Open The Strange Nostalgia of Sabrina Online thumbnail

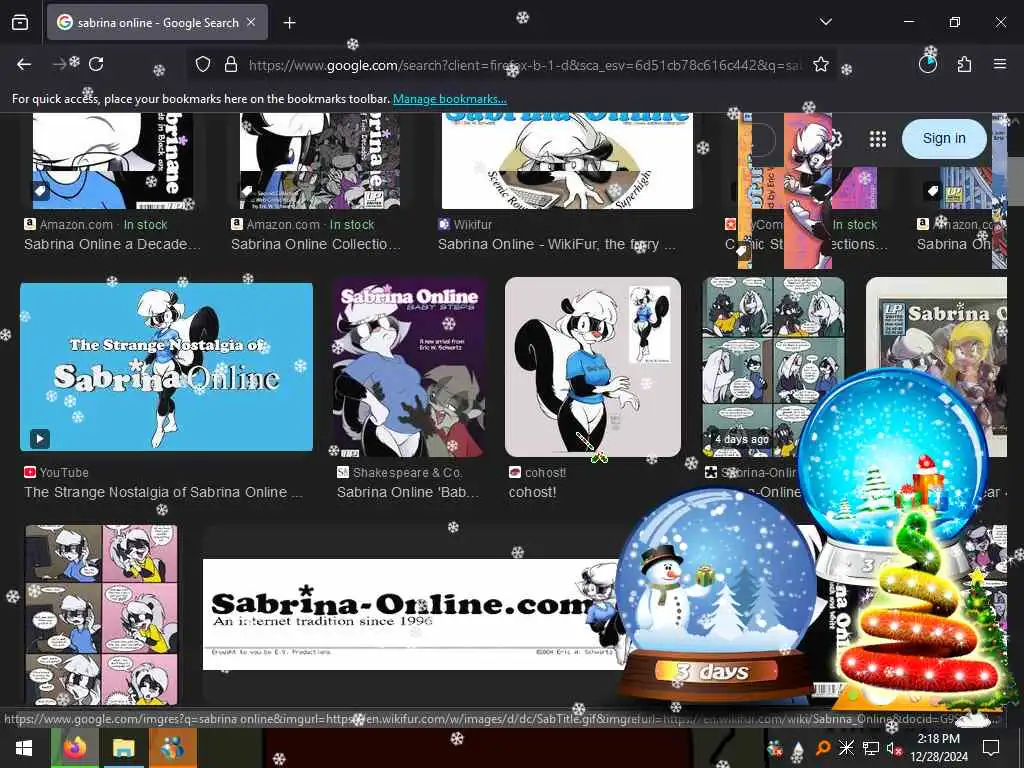(167, 366)
